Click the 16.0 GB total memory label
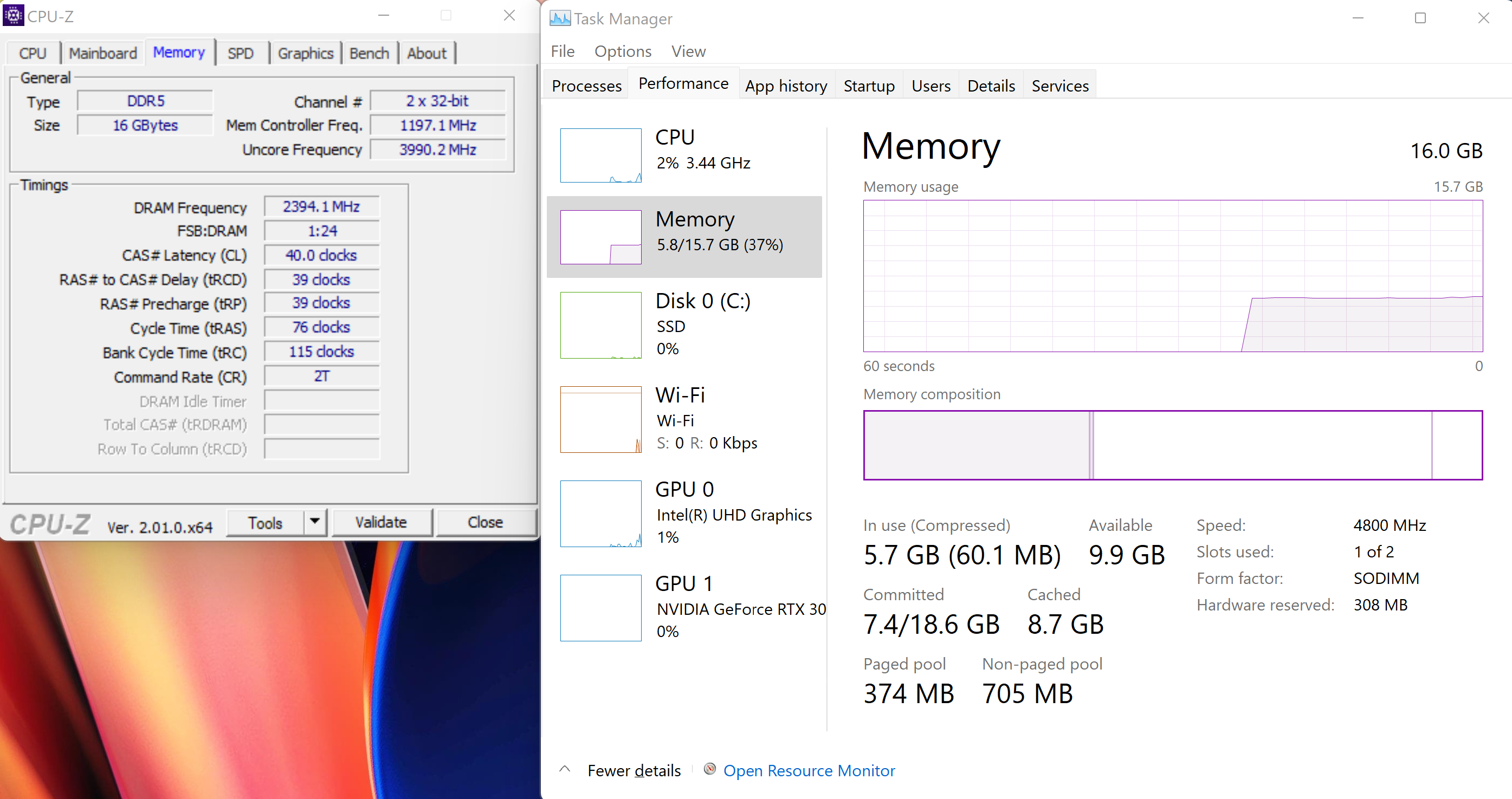1512x799 pixels. click(1446, 151)
